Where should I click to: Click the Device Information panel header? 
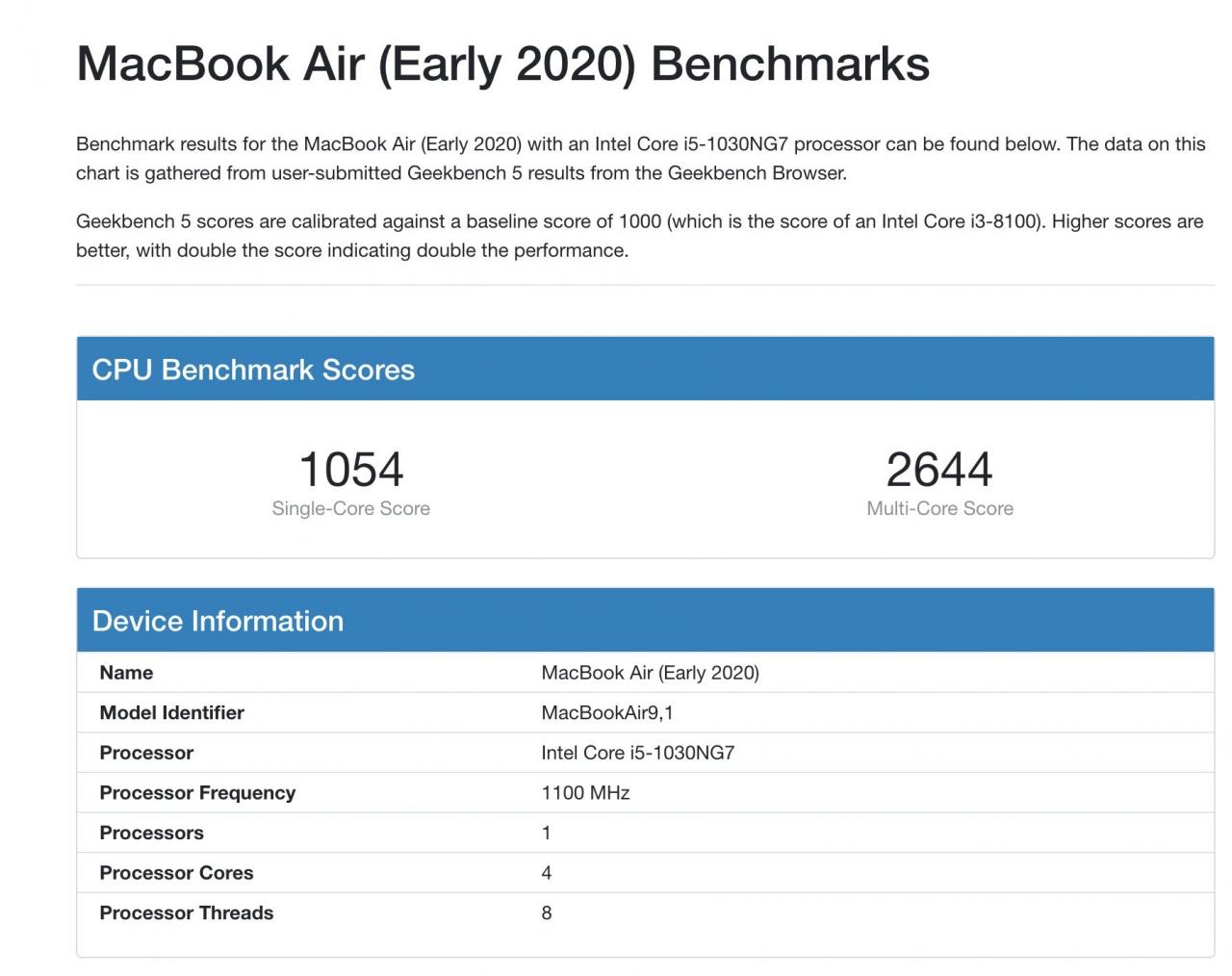point(645,620)
